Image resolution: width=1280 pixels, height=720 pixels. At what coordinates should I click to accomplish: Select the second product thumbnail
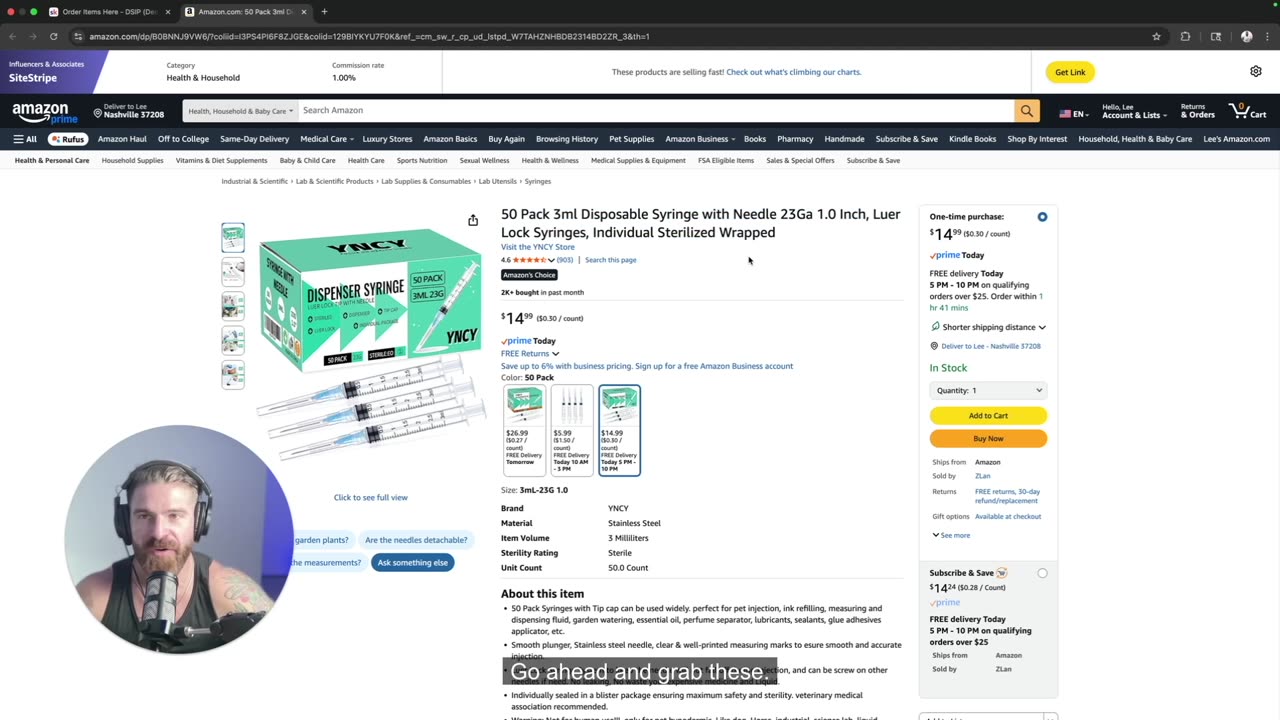pyautogui.click(x=233, y=272)
